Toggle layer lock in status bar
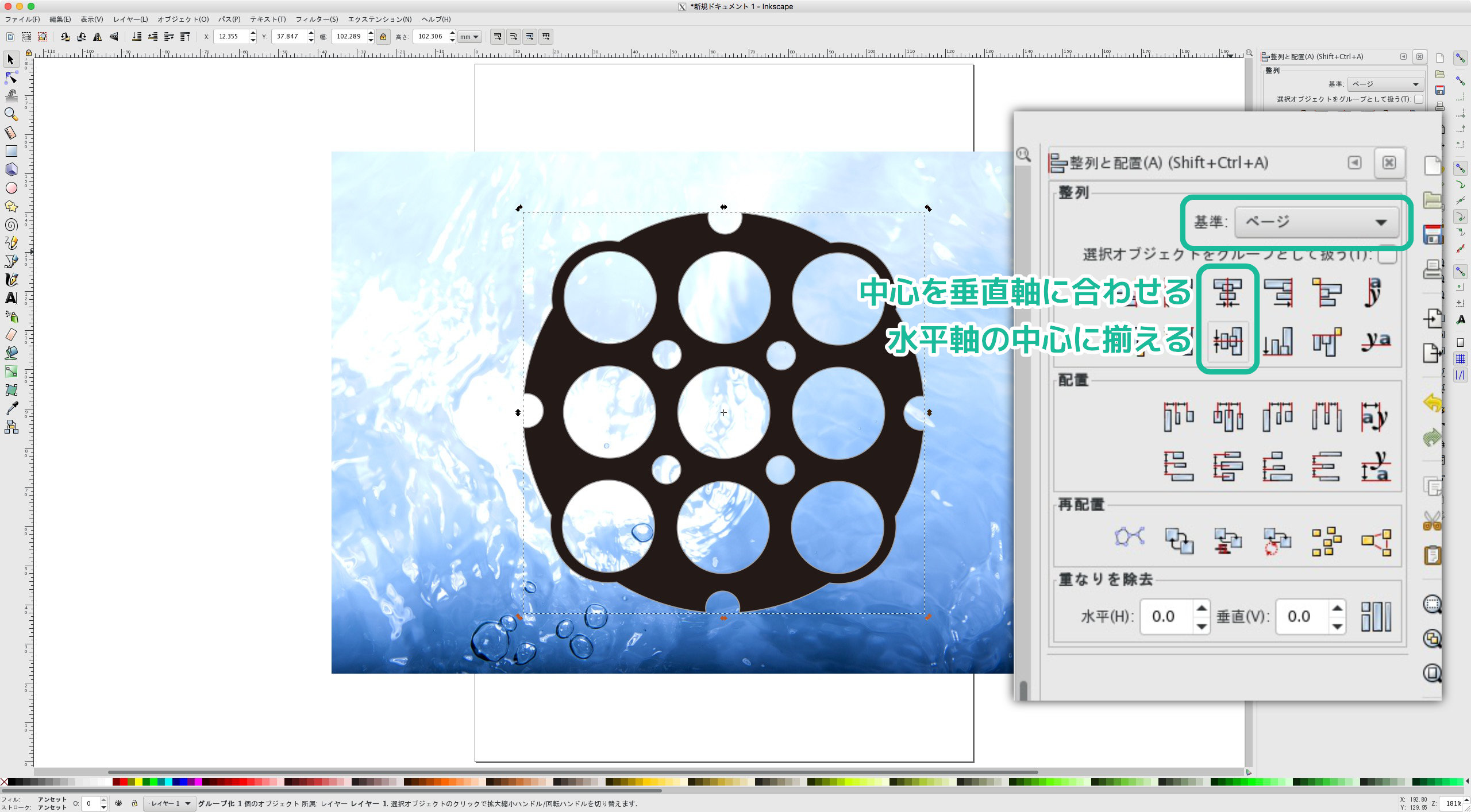Image resolution: width=1471 pixels, height=812 pixels. (x=134, y=803)
